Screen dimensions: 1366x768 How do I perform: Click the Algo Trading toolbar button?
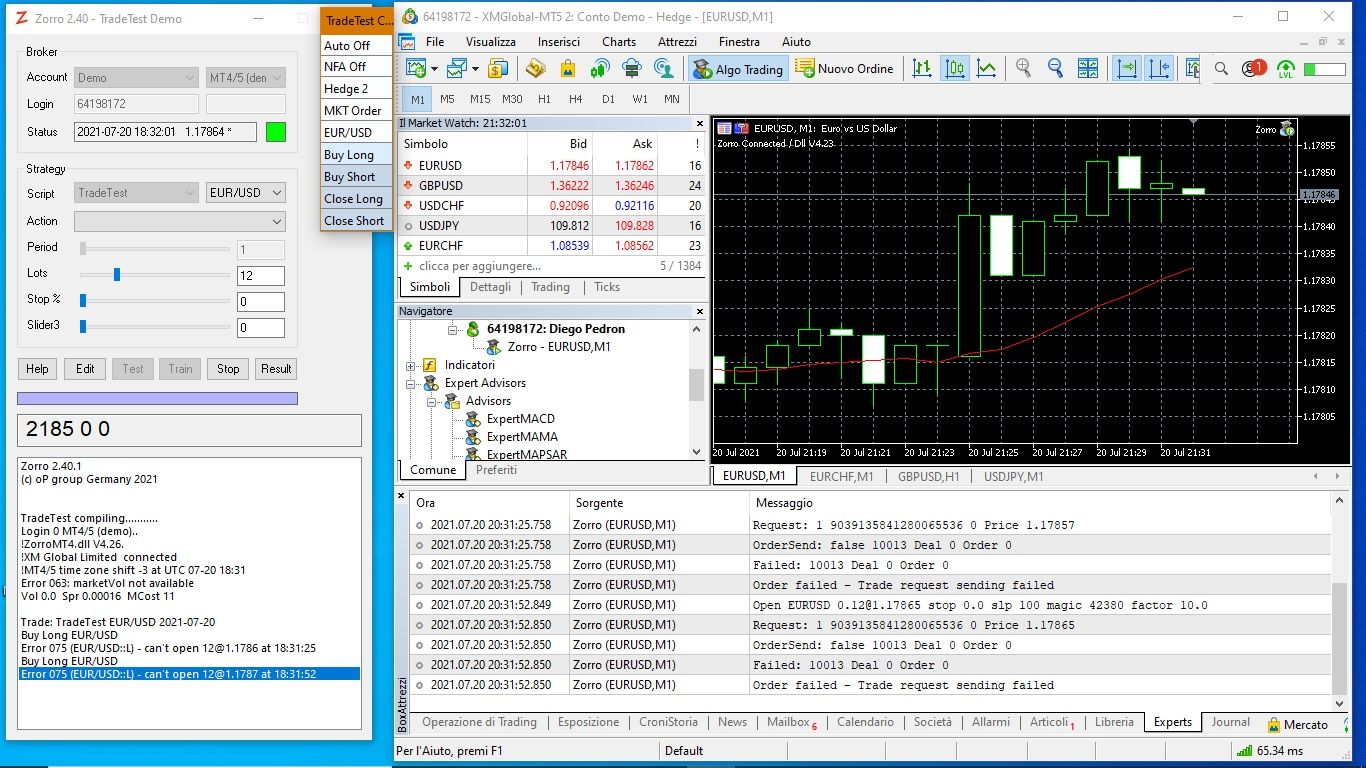coord(738,69)
